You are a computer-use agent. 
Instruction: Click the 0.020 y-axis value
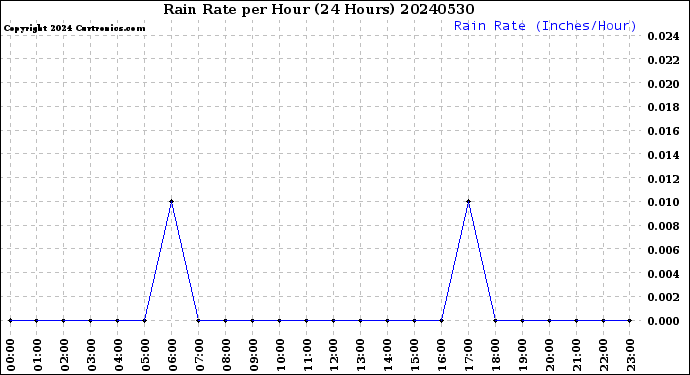pos(663,84)
